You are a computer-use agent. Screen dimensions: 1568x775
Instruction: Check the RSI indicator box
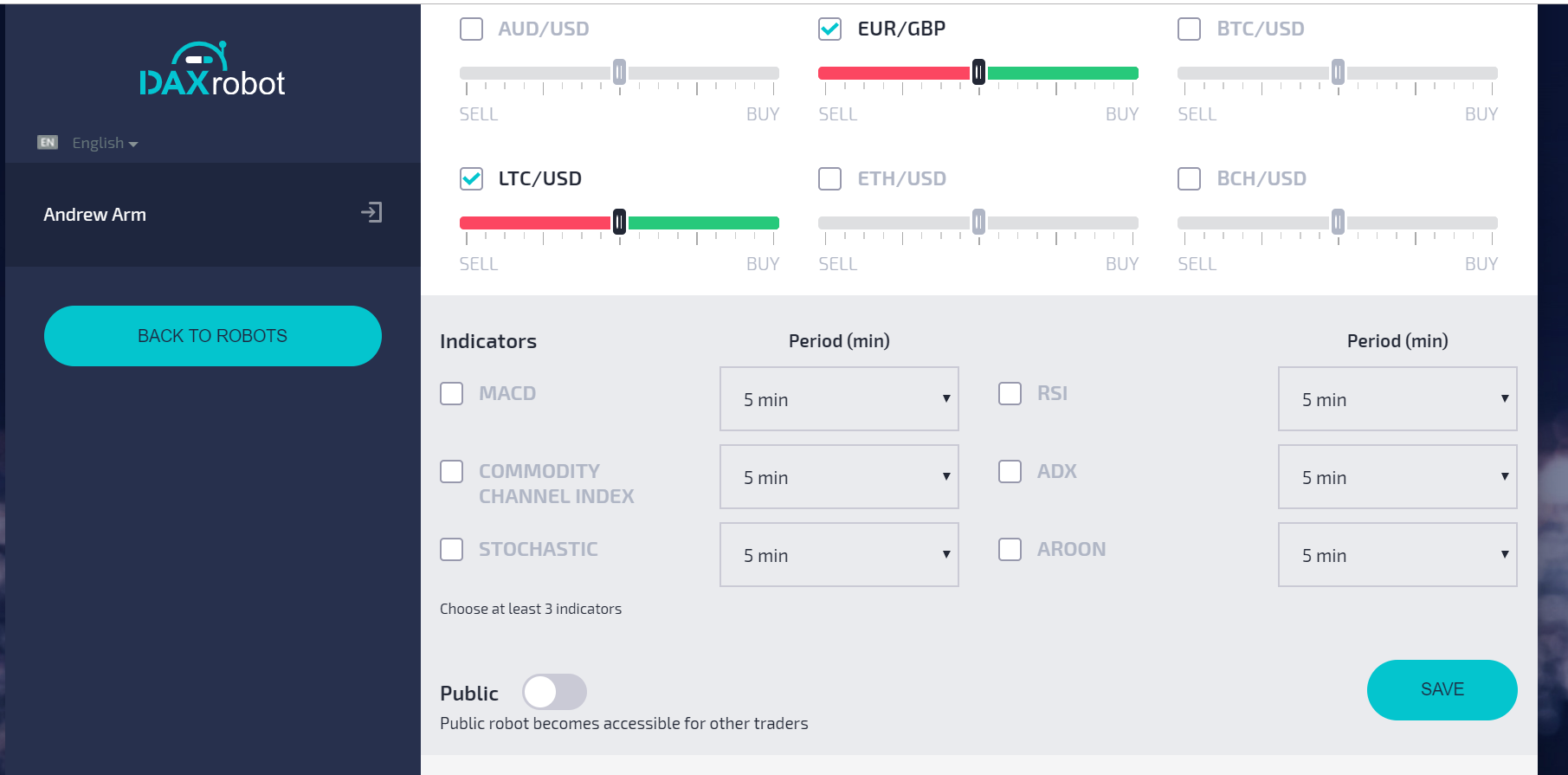[1010, 394]
